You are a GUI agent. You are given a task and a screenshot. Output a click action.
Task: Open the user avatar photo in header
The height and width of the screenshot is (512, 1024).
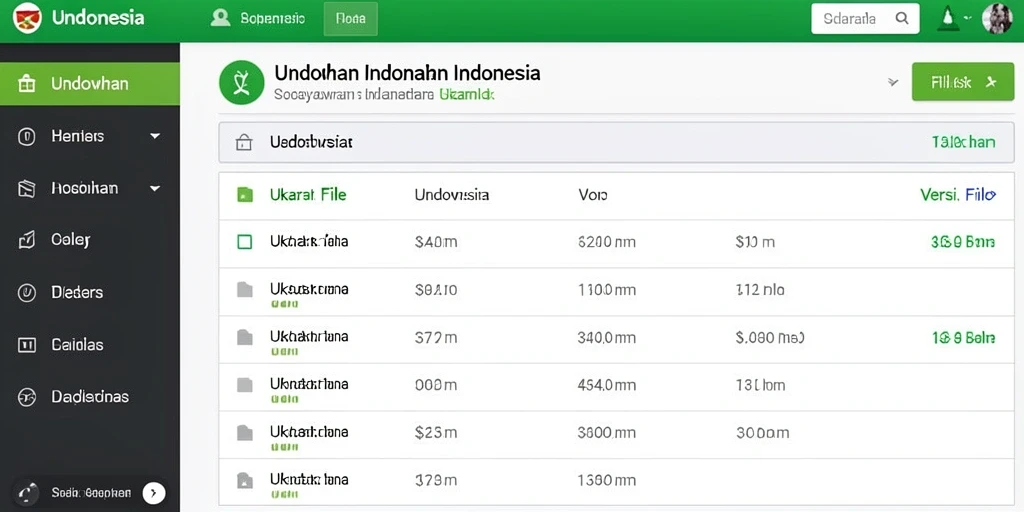click(997, 18)
